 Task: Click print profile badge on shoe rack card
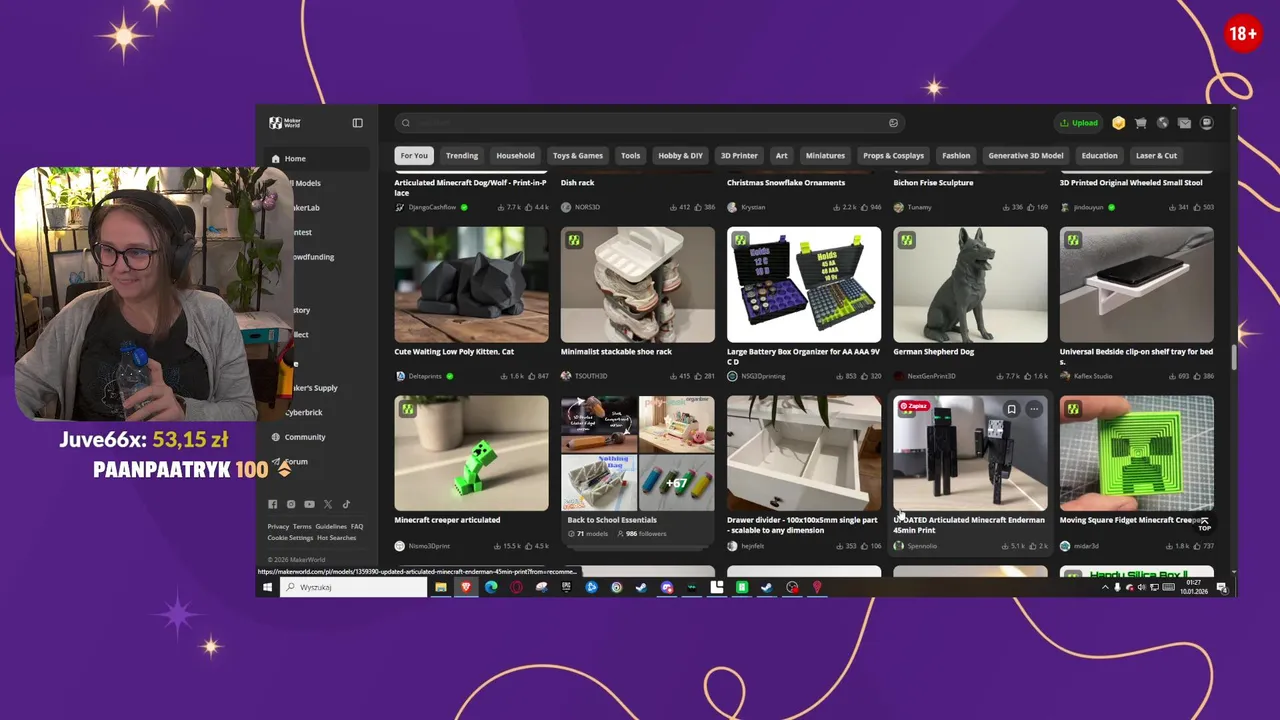click(x=574, y=240)
